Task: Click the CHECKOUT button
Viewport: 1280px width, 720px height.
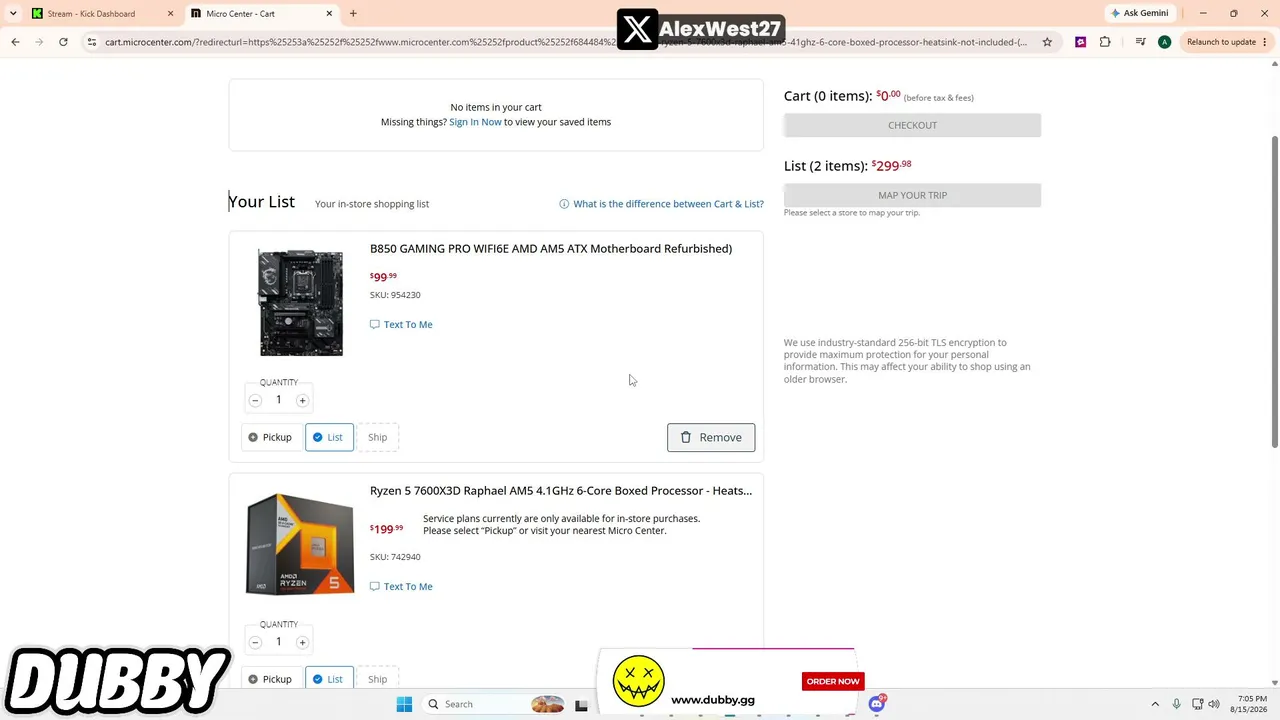Action: pos(912,125)
